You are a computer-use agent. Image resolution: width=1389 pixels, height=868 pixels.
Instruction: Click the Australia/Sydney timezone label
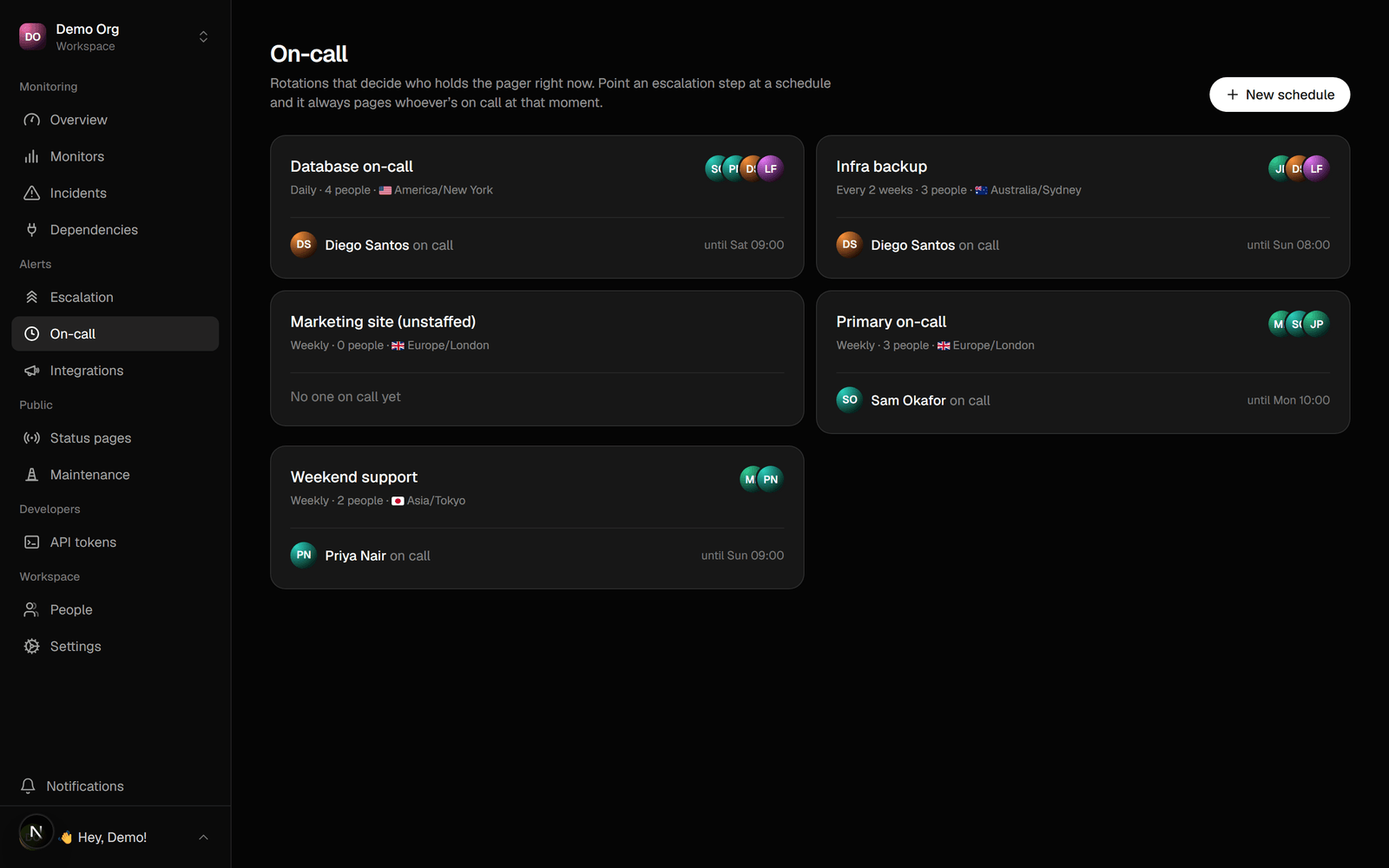pos(1036,190)
